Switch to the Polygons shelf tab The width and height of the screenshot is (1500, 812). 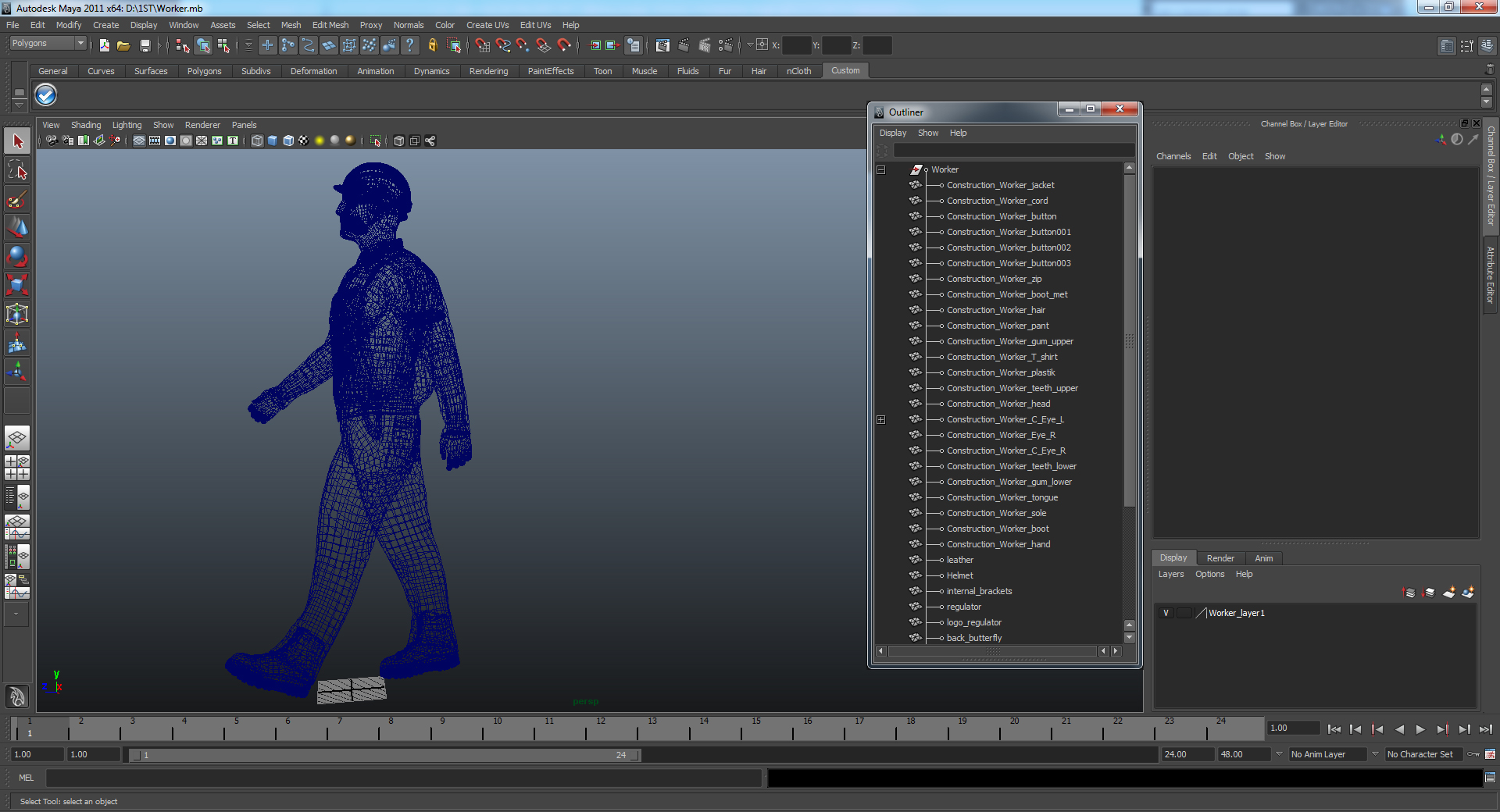point(204,71)
